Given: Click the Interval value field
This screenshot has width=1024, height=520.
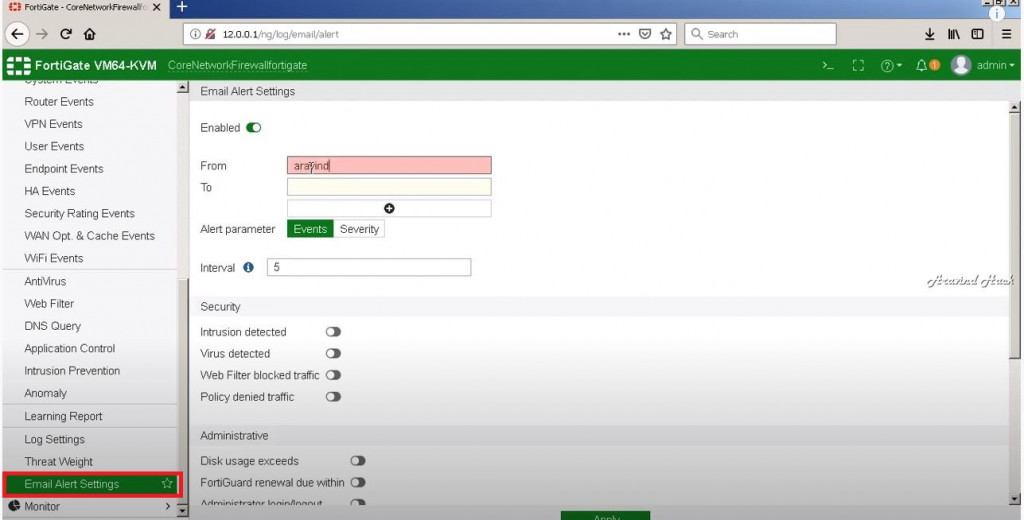Looking at the screenshot, I should (x=369, y=267).
